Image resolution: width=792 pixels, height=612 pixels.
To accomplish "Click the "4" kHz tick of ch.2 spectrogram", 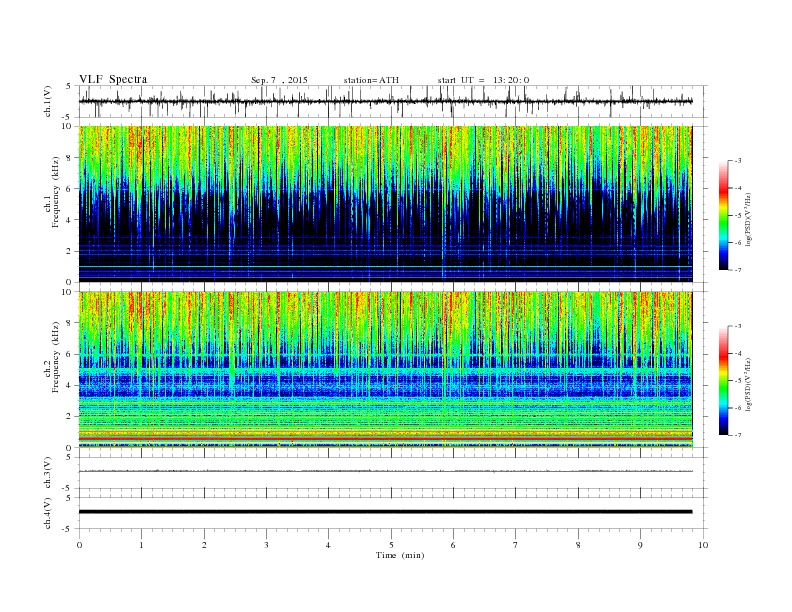I will 70,385.
